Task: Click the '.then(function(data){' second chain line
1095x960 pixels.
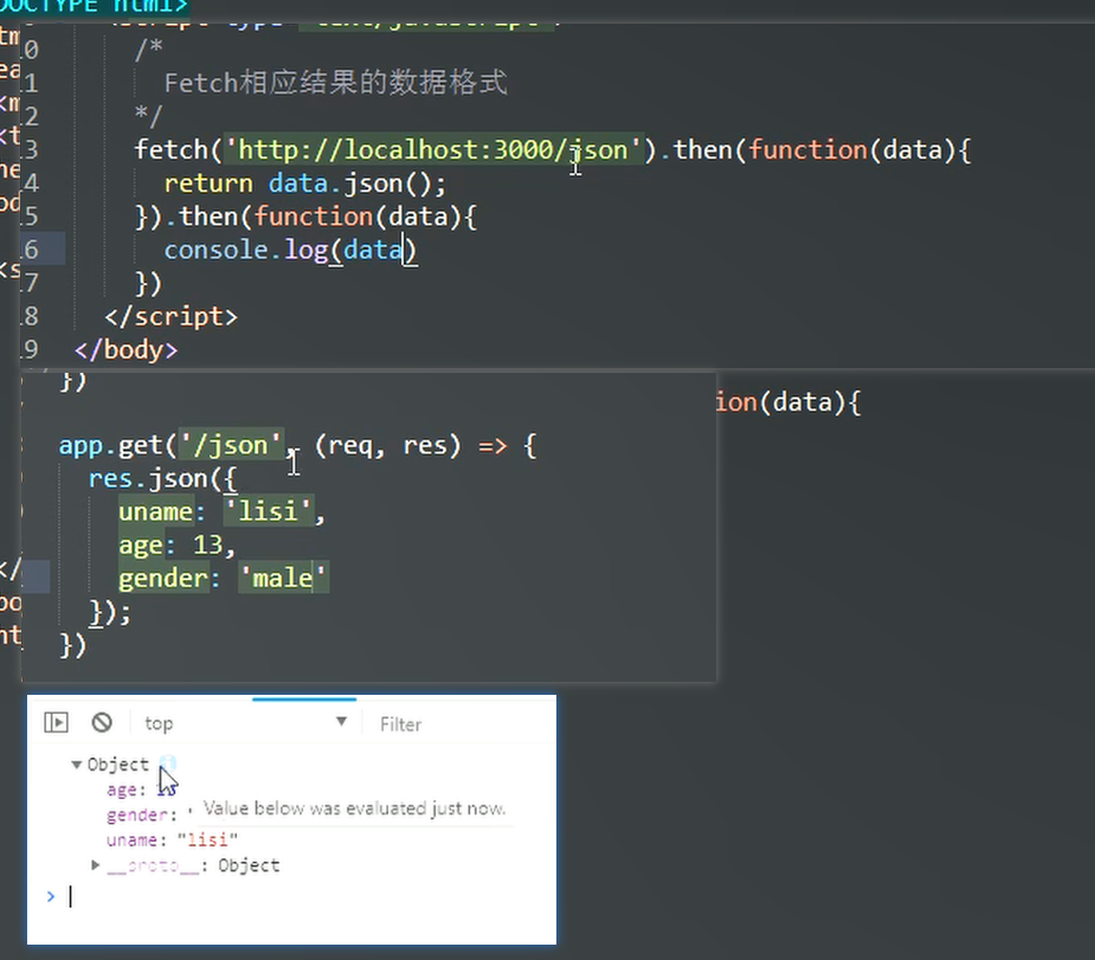Action: [306, 216]
